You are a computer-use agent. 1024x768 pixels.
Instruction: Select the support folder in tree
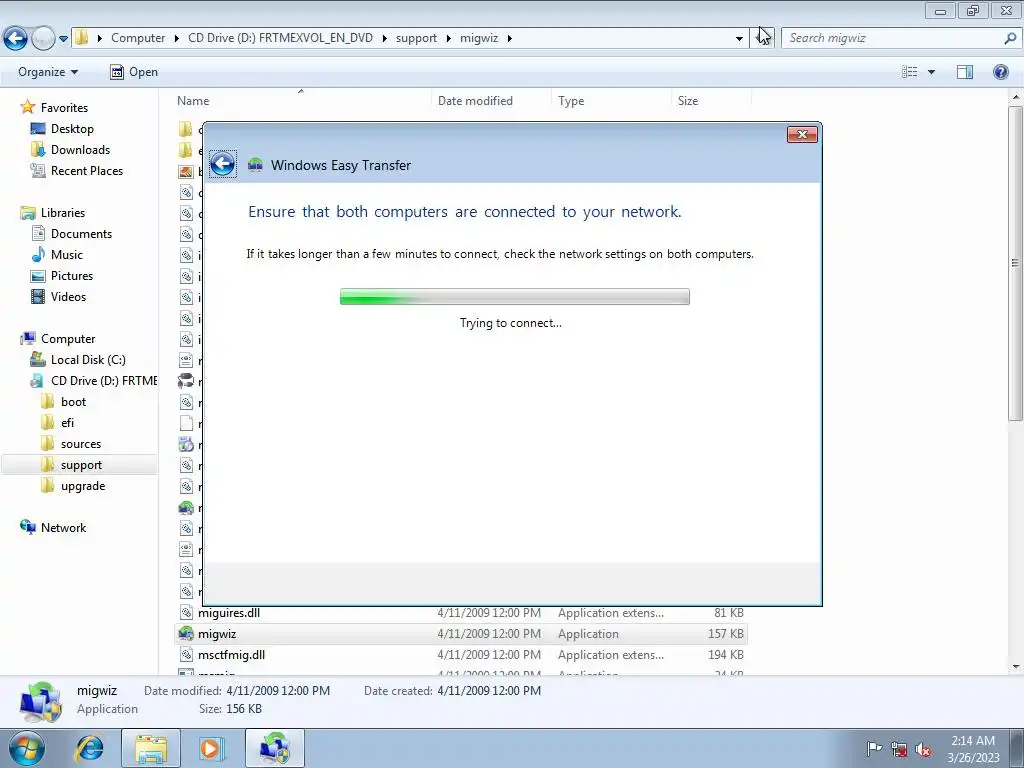pos(81,465)
